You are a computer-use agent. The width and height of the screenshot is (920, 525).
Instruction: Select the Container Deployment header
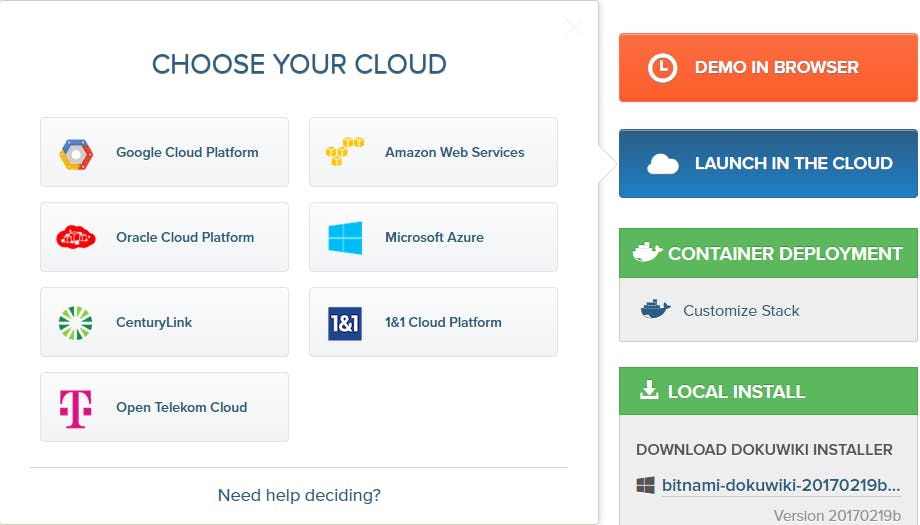coord(768,254)
